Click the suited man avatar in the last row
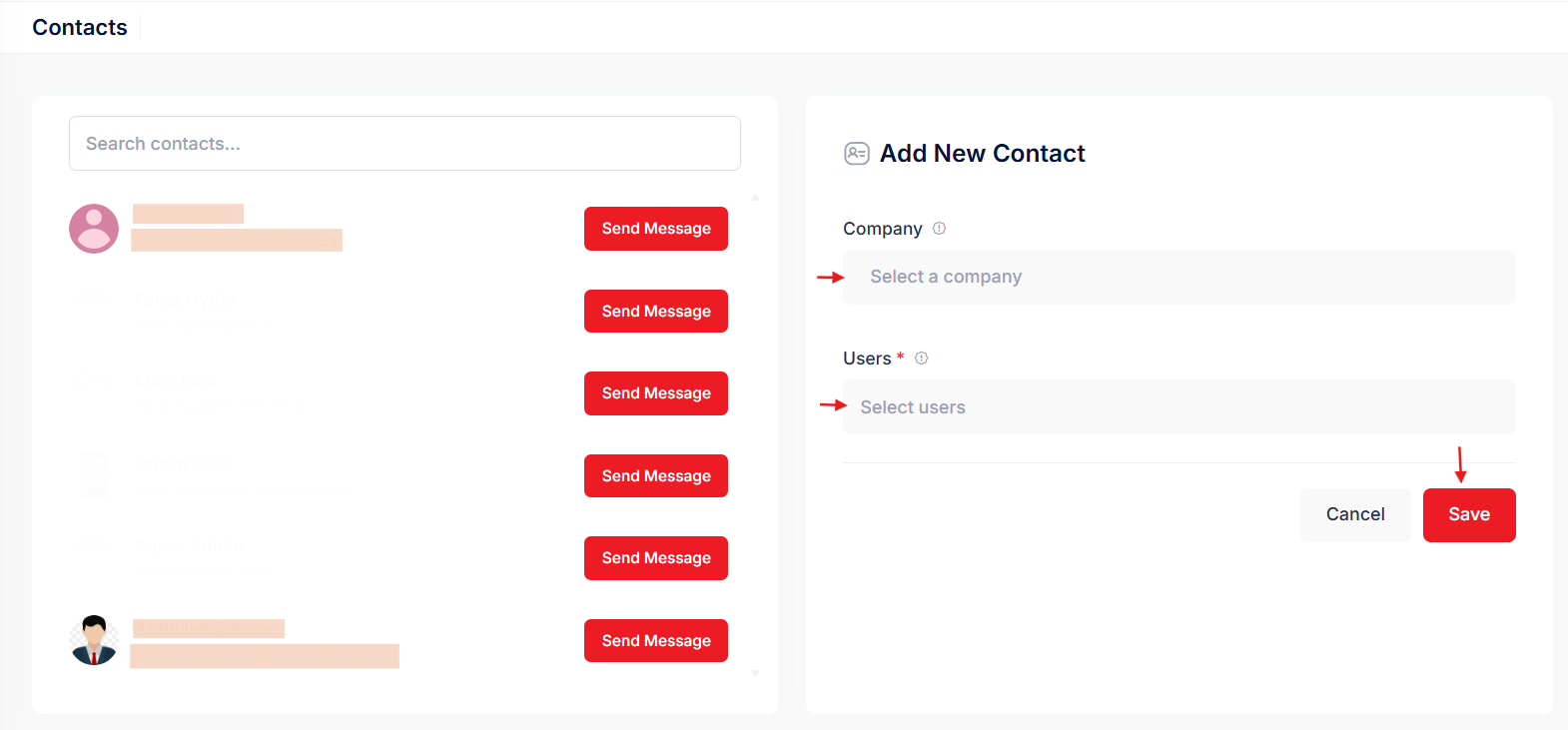This screenshot has width=1568, height=730. [x=94, y=640]
